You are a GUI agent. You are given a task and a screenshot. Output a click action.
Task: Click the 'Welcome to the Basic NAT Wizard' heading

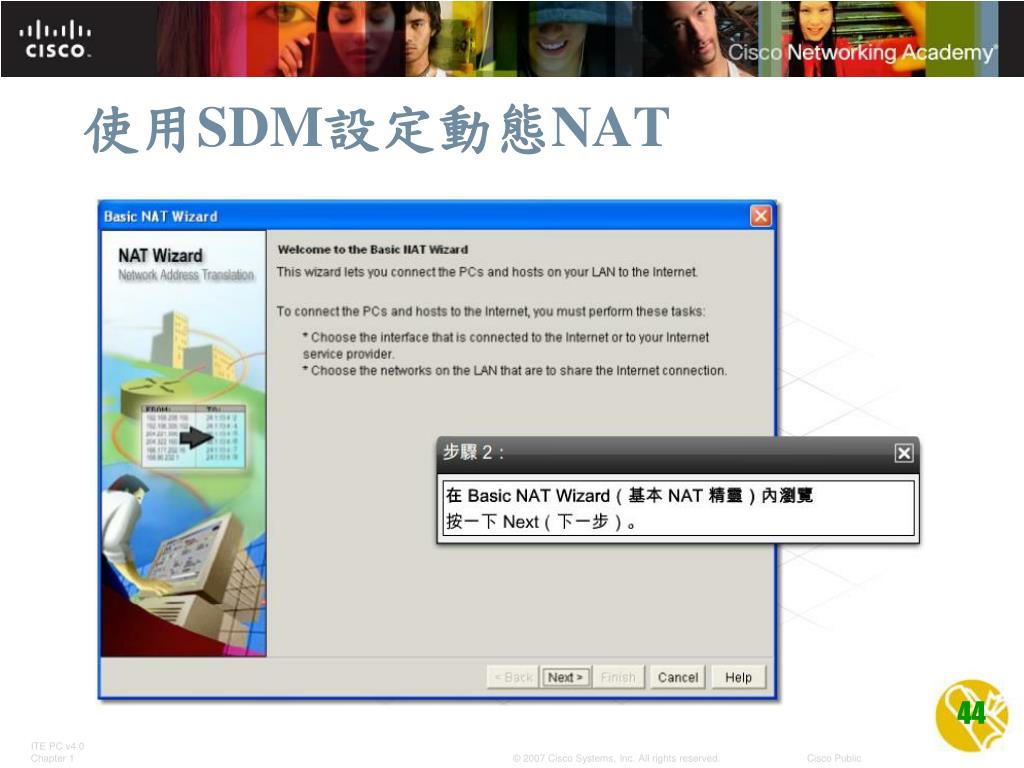373,249
